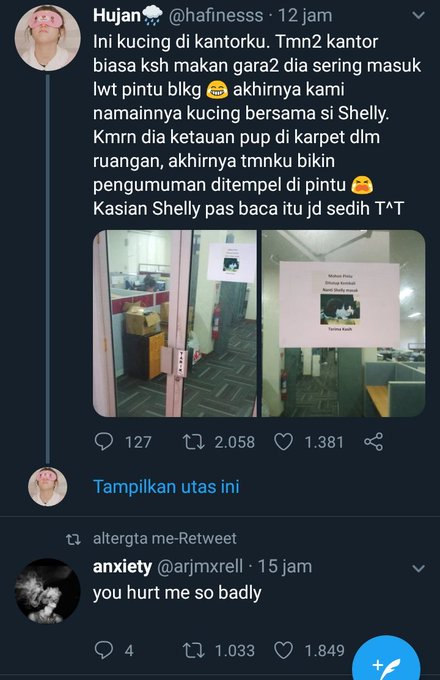Viewport: 440px width, 680px height.
Task: Open anxiety's profile avatar
Action: [x=48, y=591]
